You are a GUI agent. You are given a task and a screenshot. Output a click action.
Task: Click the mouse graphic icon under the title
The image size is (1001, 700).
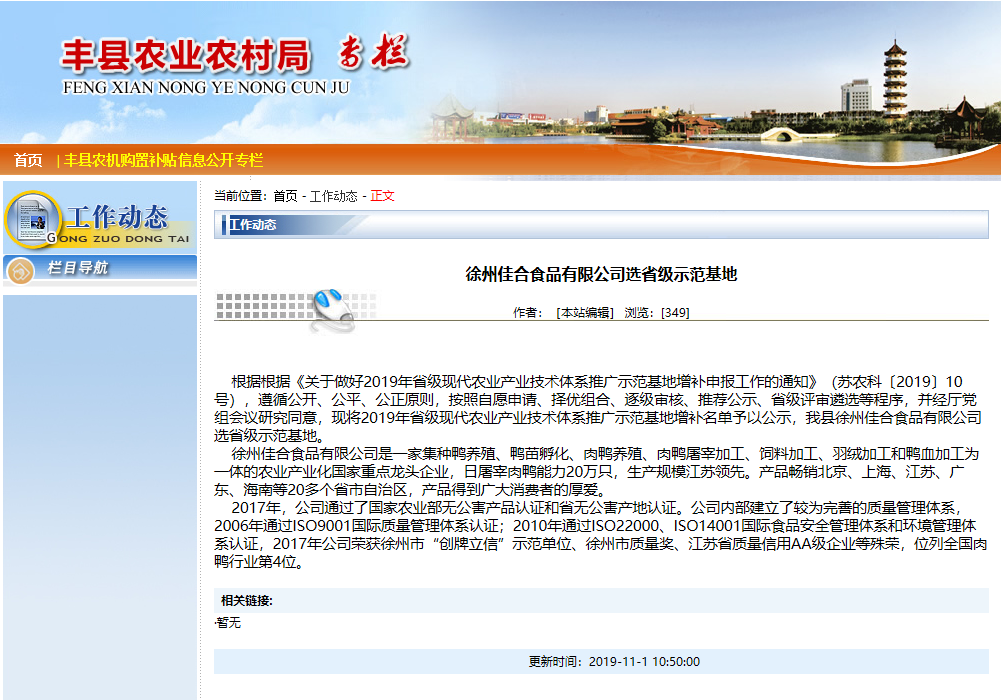pyautogui.click(x=333, y=310)
